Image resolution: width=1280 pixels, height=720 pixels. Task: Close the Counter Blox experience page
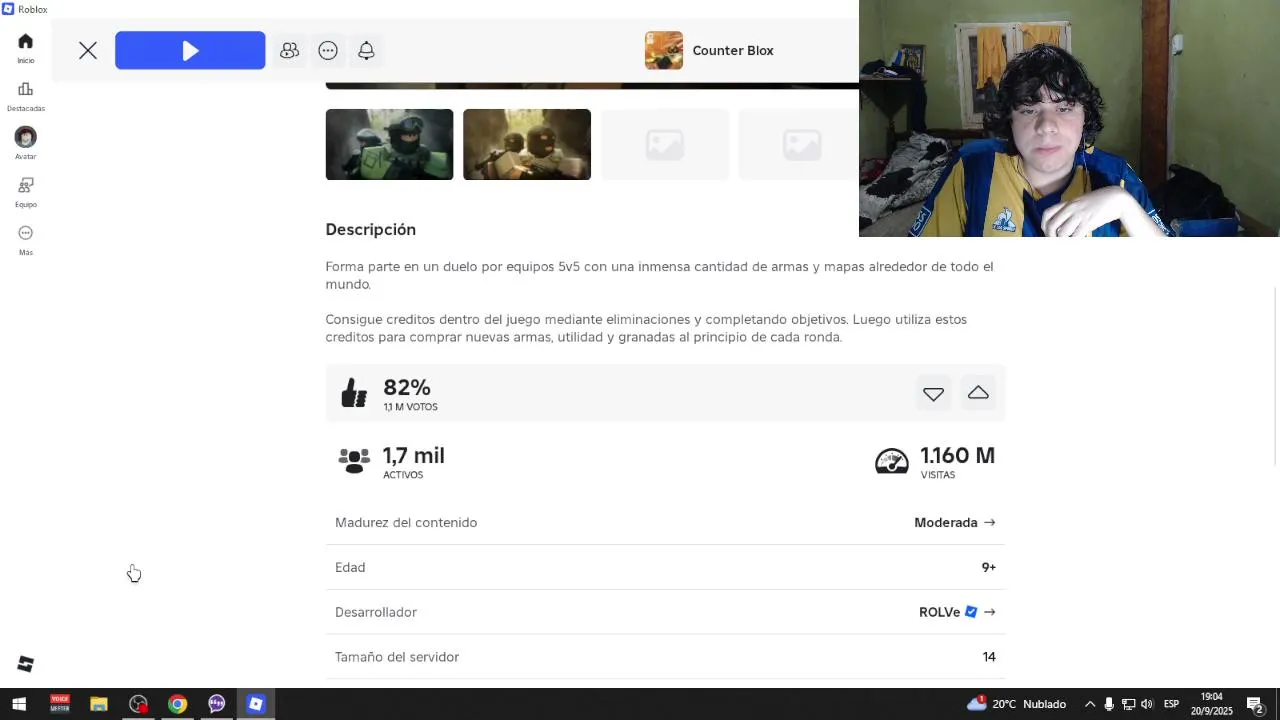coord(88,51)
